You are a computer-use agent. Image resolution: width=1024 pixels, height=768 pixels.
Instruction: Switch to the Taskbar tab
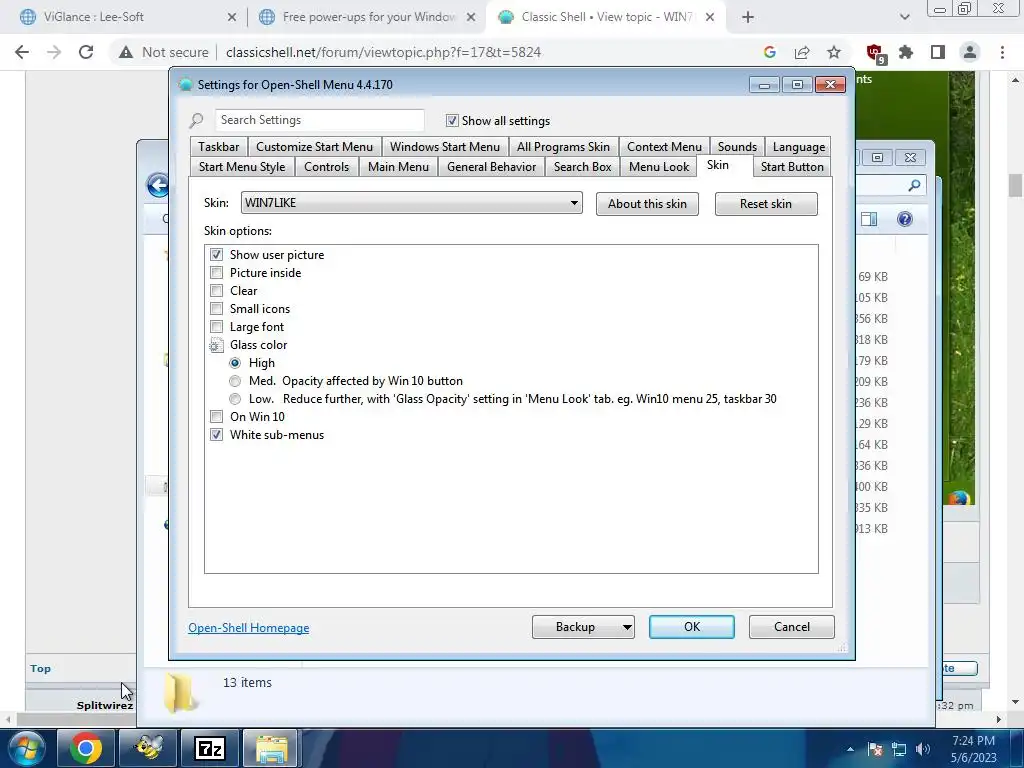[219, 147]
